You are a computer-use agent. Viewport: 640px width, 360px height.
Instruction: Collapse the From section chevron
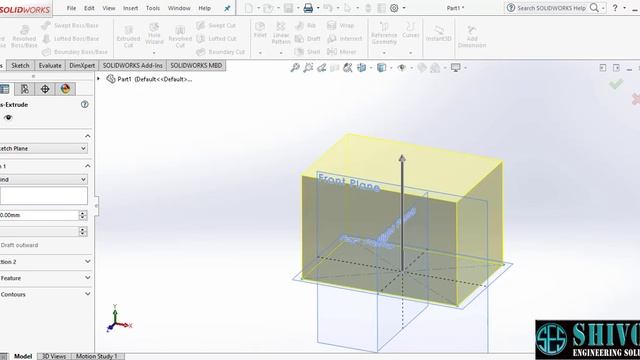point(87,136)
